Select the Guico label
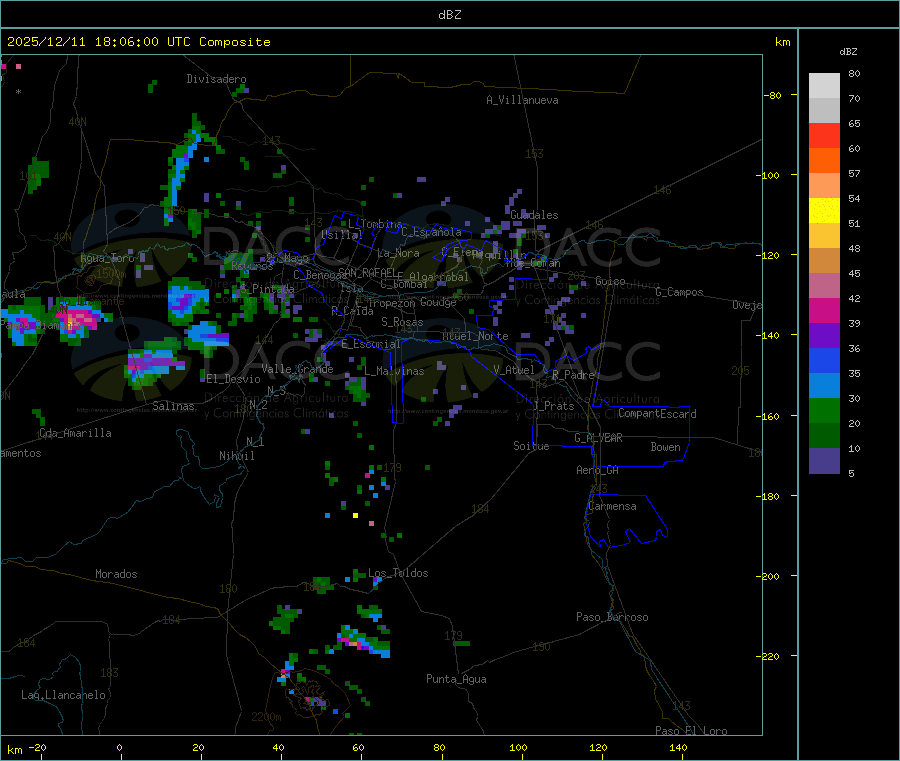This screenshot has width=900, height=761. 610,281
